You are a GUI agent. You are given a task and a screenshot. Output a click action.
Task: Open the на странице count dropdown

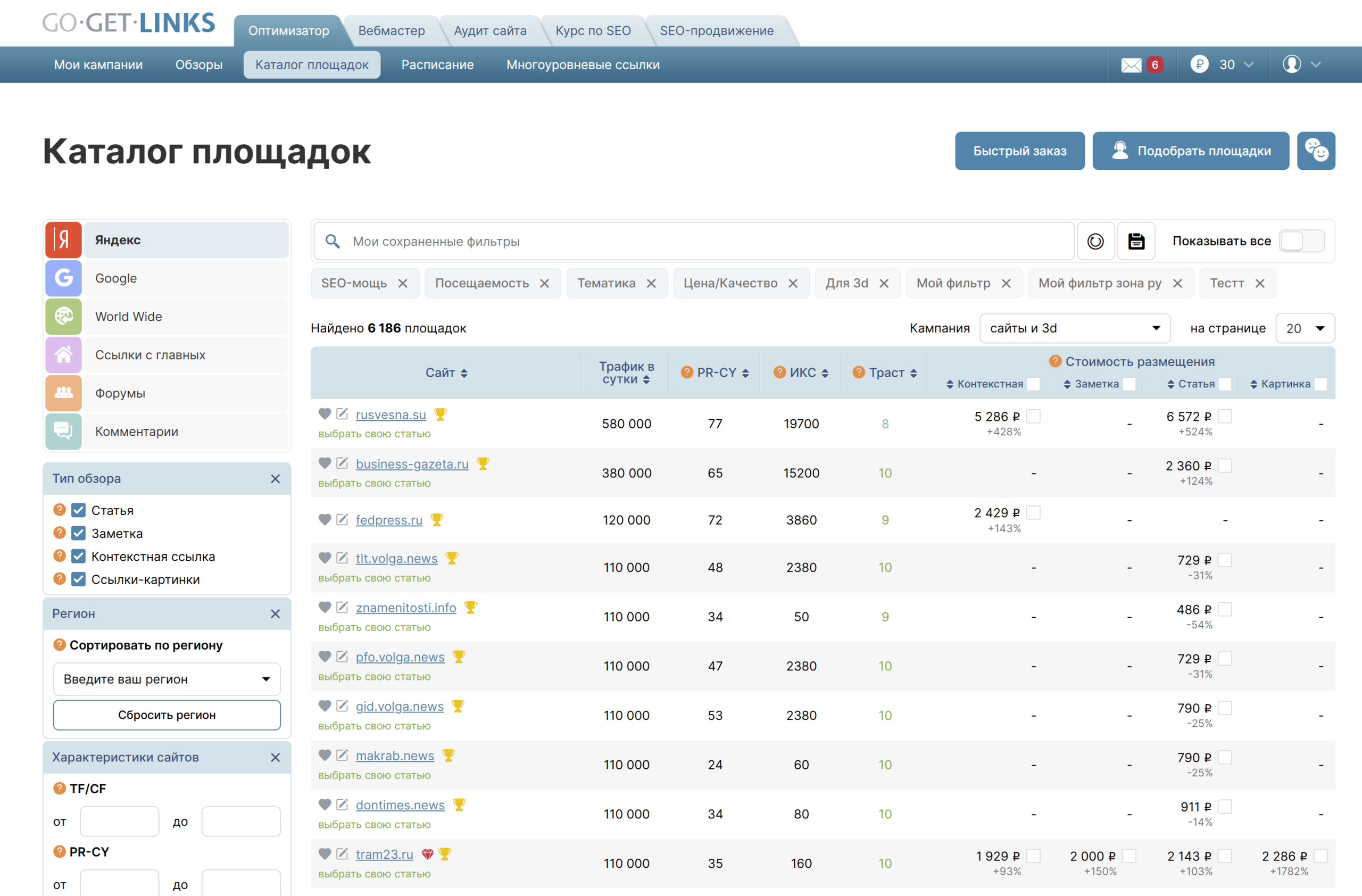click(1305, 328)
